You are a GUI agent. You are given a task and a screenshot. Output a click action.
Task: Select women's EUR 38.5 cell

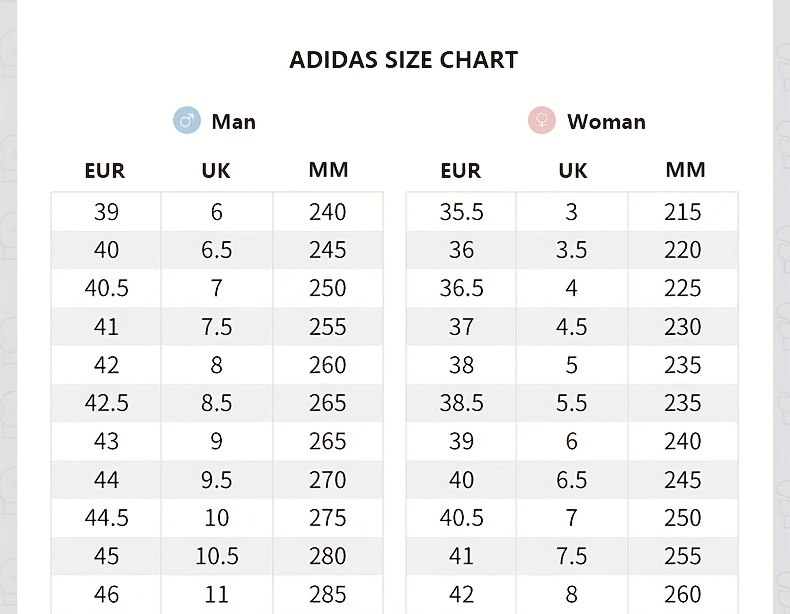point(462,403)
